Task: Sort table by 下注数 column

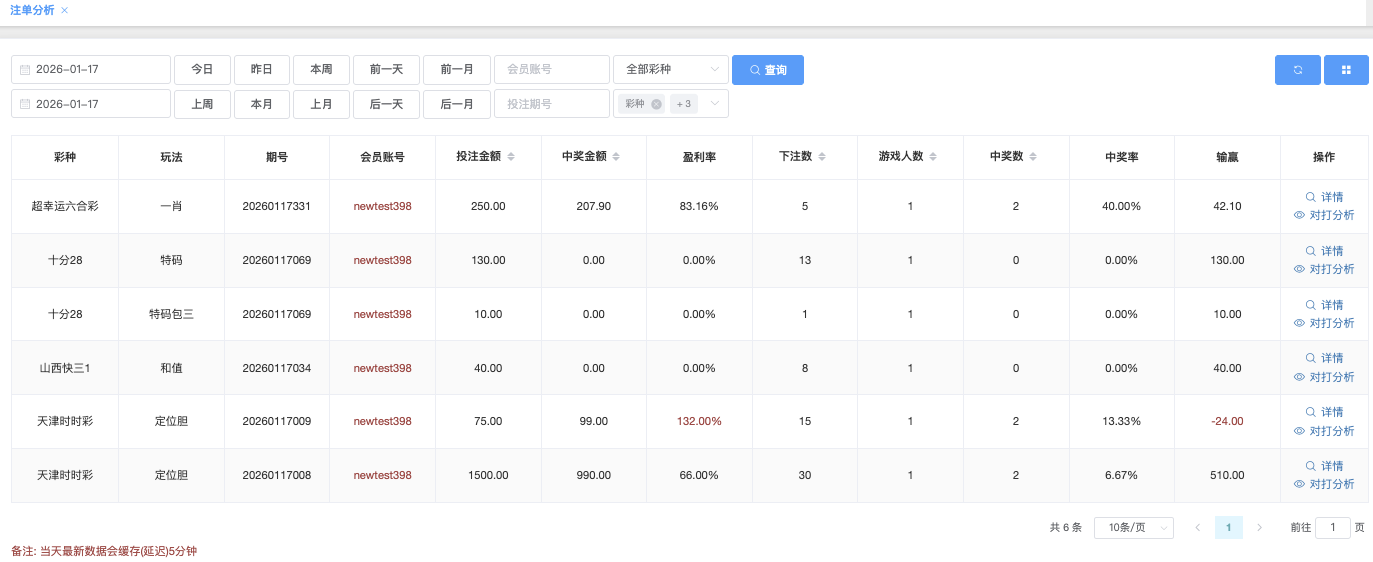Action: pos(822,157)
